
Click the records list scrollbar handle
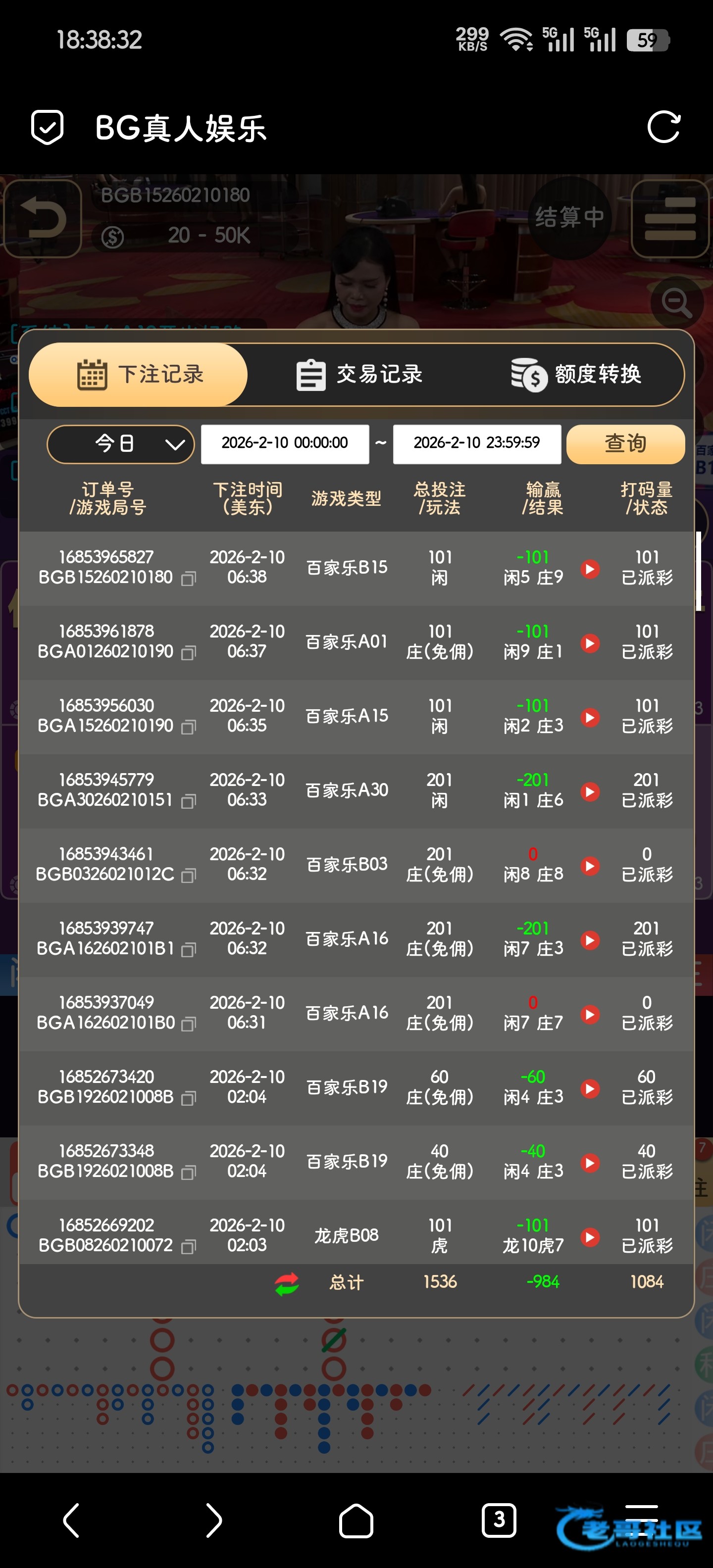click(x=698, y=570)
